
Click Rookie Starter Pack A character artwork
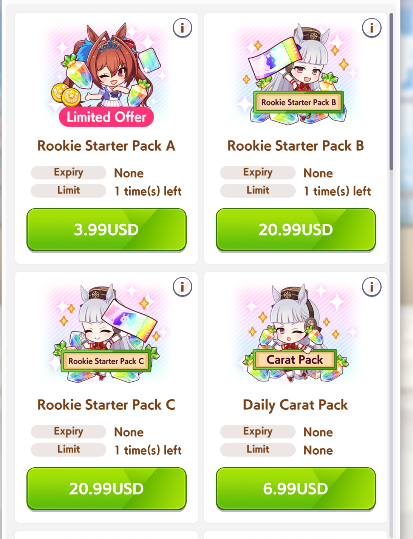(107, 74)
